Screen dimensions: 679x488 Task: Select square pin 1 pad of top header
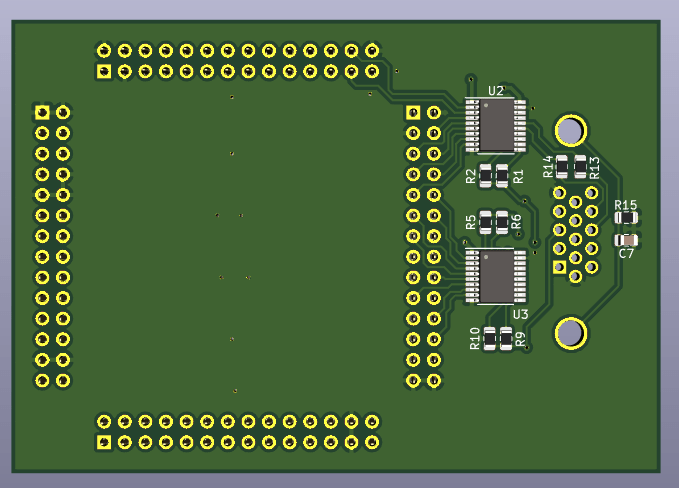coord(103,71)
